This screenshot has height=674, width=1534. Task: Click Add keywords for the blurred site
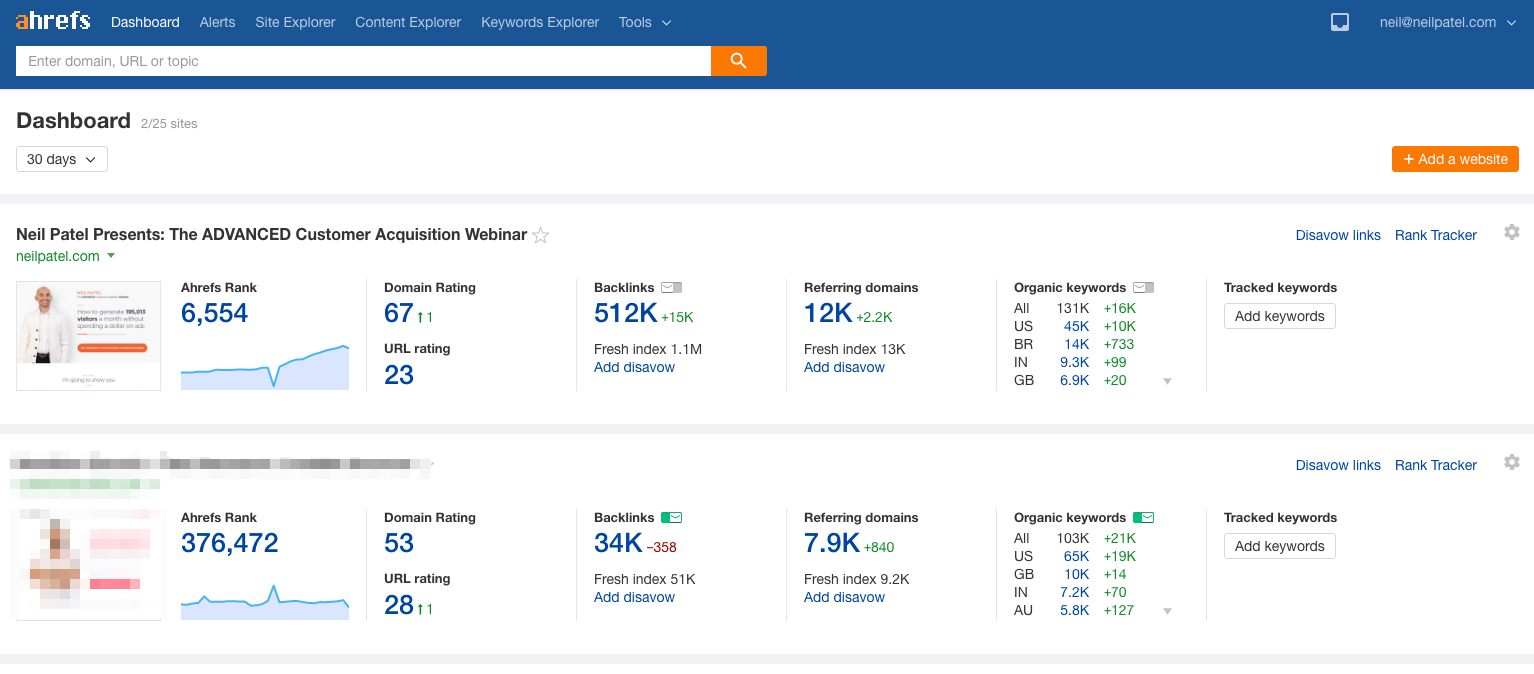(1279, 546)
